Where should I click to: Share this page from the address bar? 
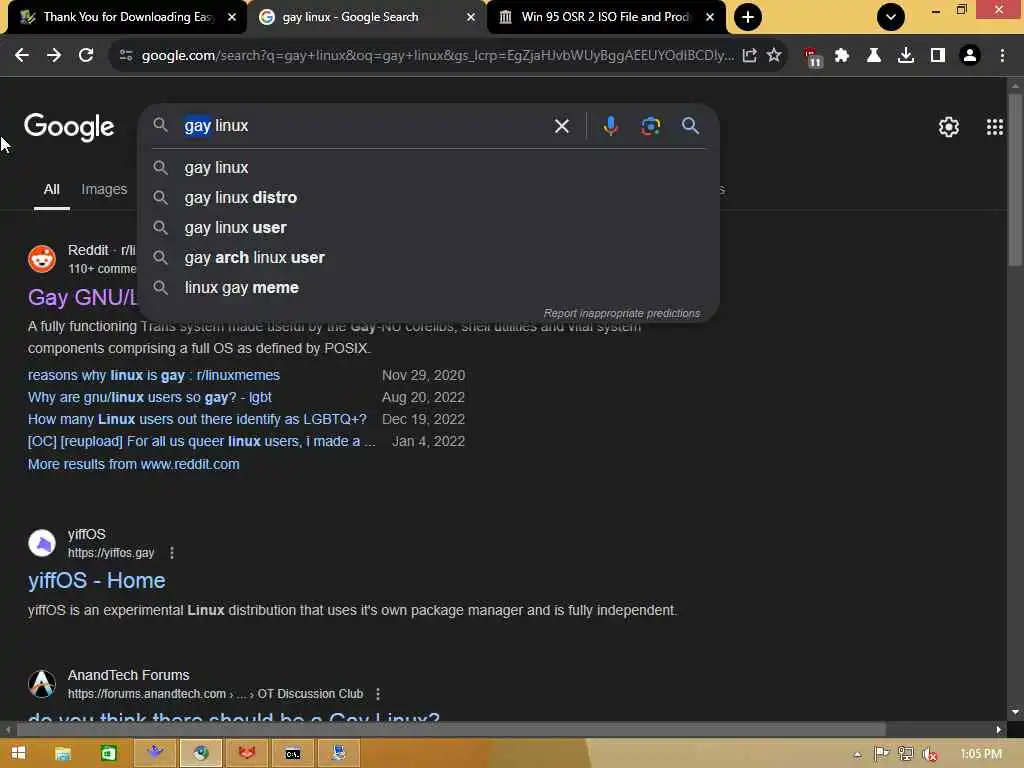pos(750,56)
